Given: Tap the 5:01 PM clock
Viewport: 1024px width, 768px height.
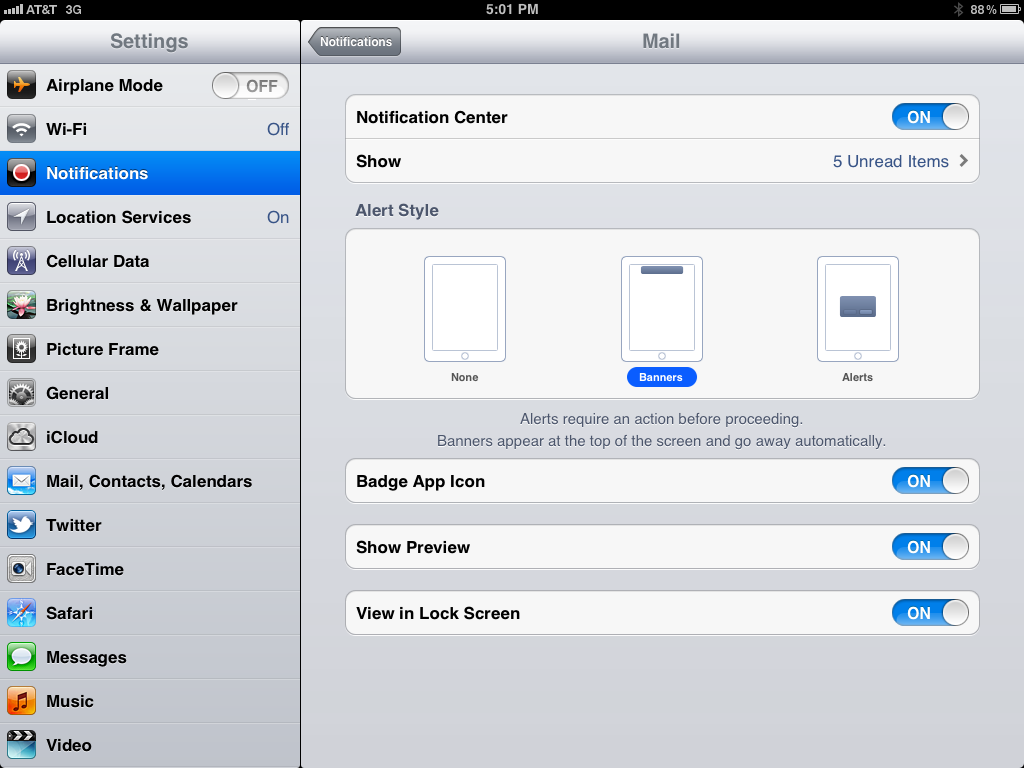Looking at the screenshot, I should [x=512, y=9].
